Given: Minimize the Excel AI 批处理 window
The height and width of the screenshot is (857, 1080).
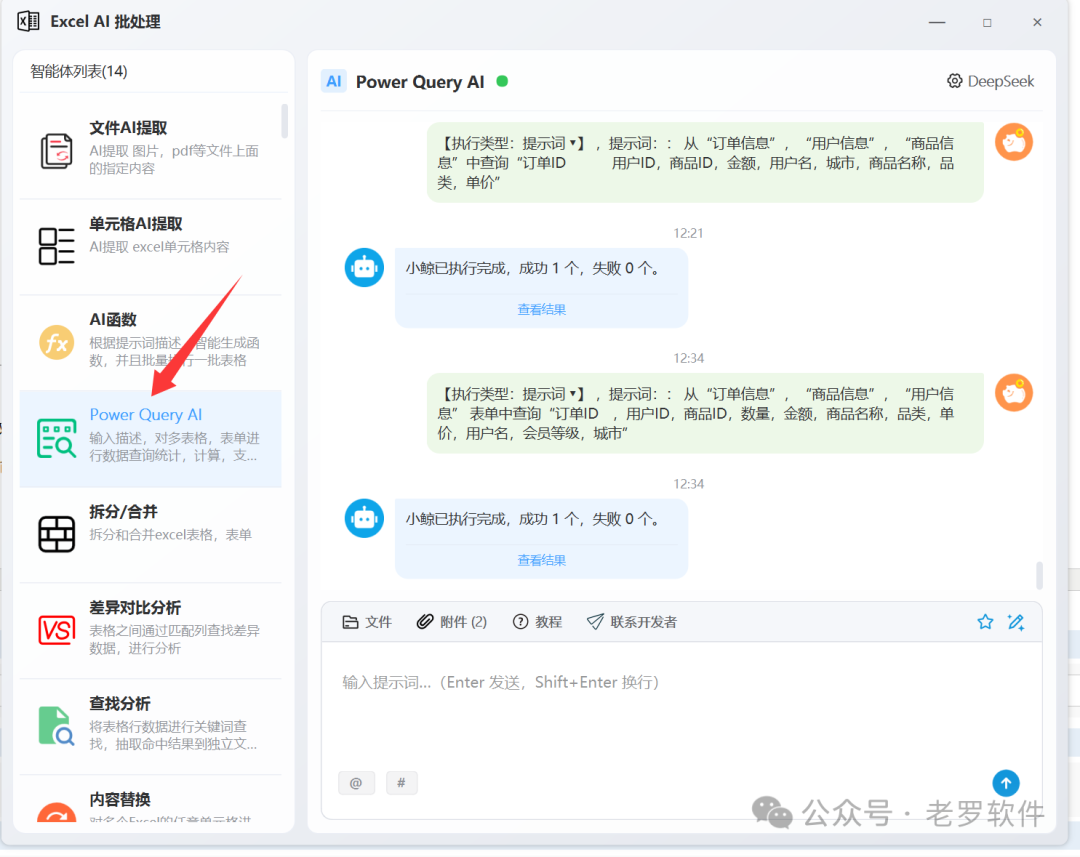Looking at the screenshot, I should (937, 22).
